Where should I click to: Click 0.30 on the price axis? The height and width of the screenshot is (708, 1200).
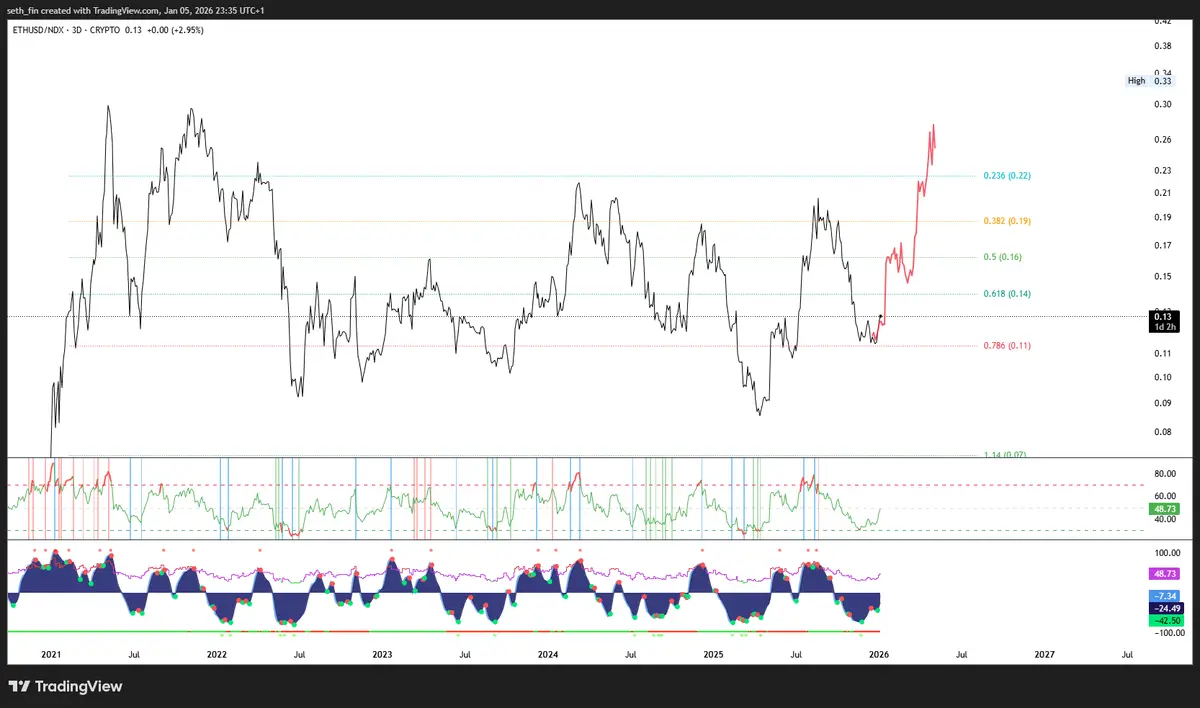tap(1162, 104)
